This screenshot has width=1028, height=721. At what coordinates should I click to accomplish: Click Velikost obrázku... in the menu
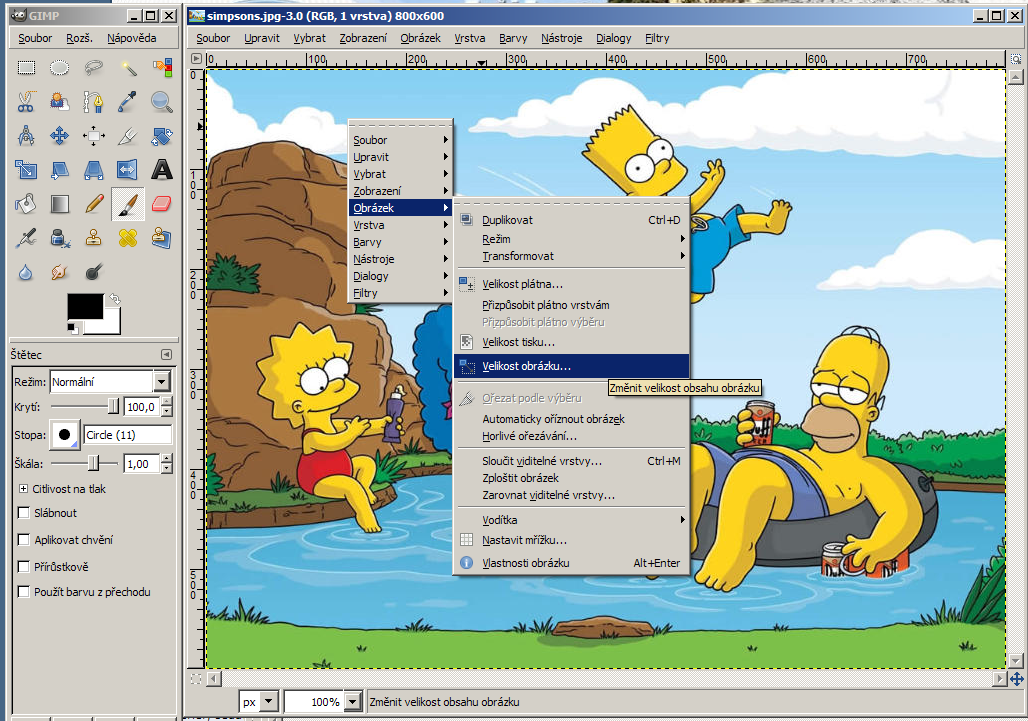(x=526, y=367)
